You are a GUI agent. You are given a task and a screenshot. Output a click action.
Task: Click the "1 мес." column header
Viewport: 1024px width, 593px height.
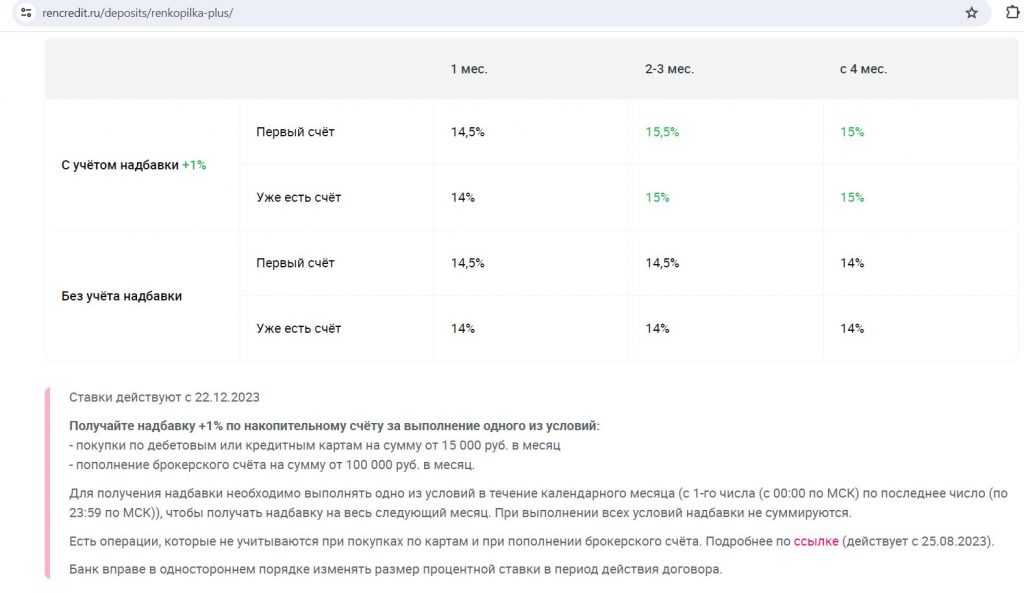click(469, 69)
